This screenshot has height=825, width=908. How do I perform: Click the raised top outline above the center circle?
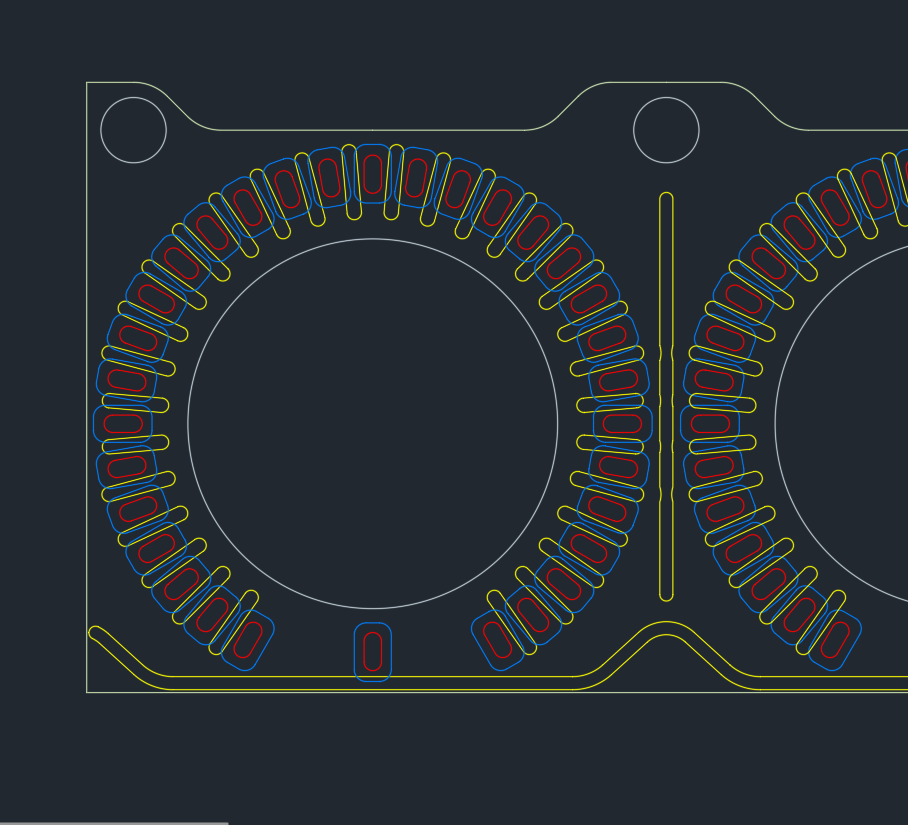click(666, 83)
